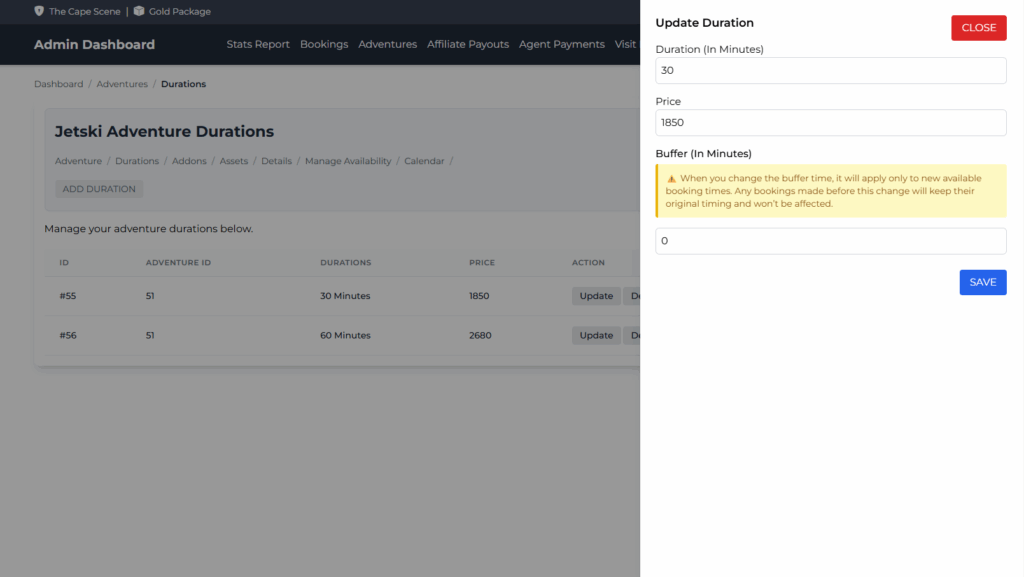Edit the Price input showing 1850
Screen dimensions: 1024x577
coord(831,123)
